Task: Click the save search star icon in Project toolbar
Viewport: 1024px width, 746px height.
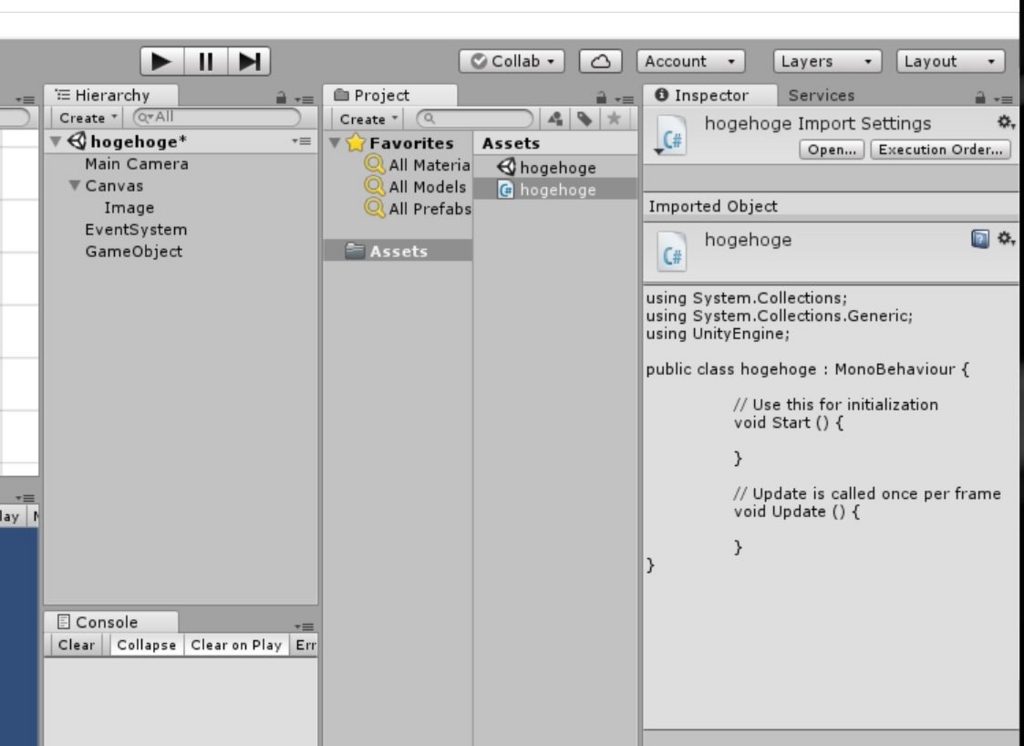Action: point(614,118)
